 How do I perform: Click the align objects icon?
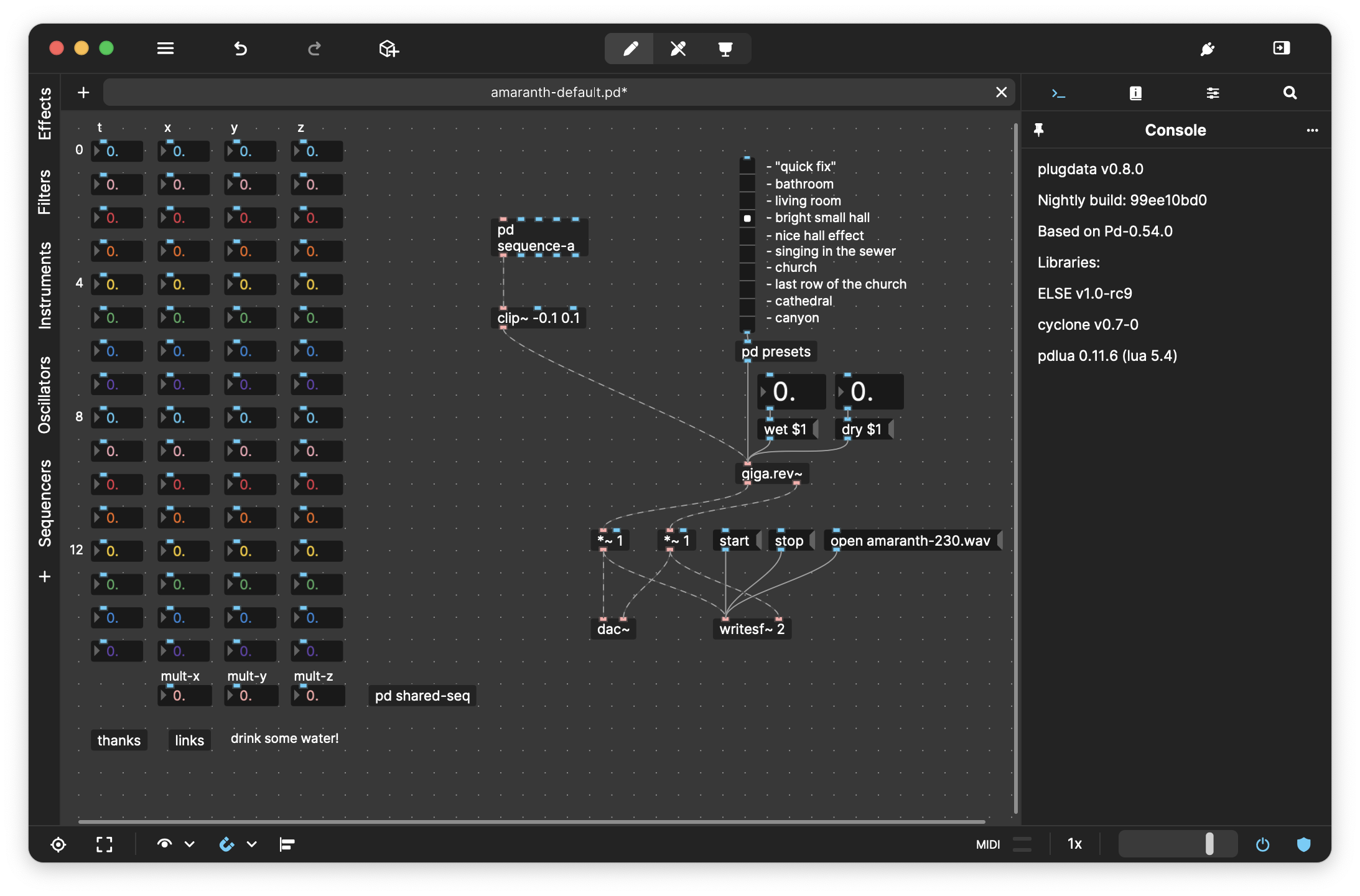287,844
